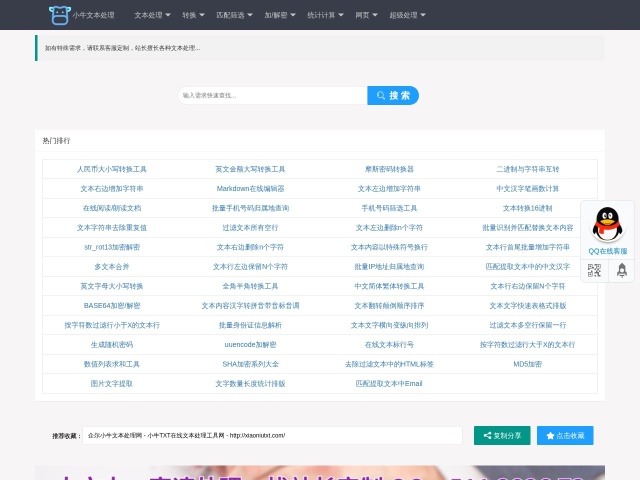640x480 pixels.
Task: Click the 点击收藏 blue button
Action: [x=565, y=436]
